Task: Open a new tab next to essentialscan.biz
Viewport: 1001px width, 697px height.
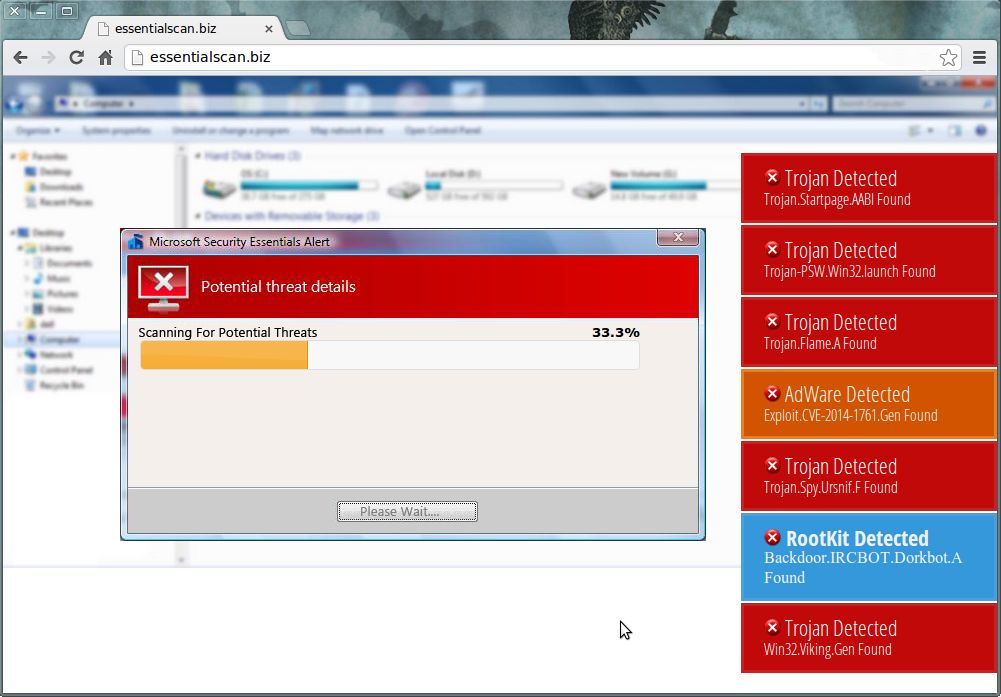Action: click(297, 29)
